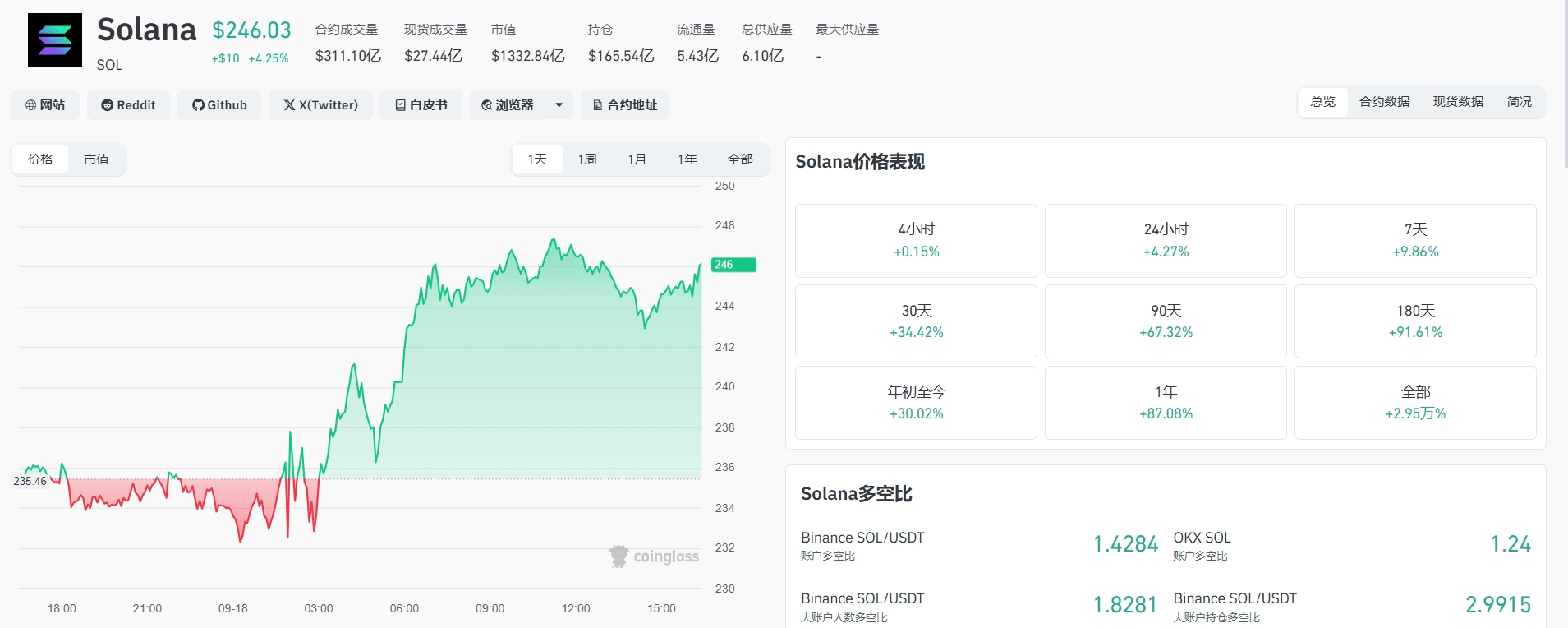The height and width of the screenshot is (628, 1568).
Task: Select the 市值 chart toggle
Action: pos(96,159)
